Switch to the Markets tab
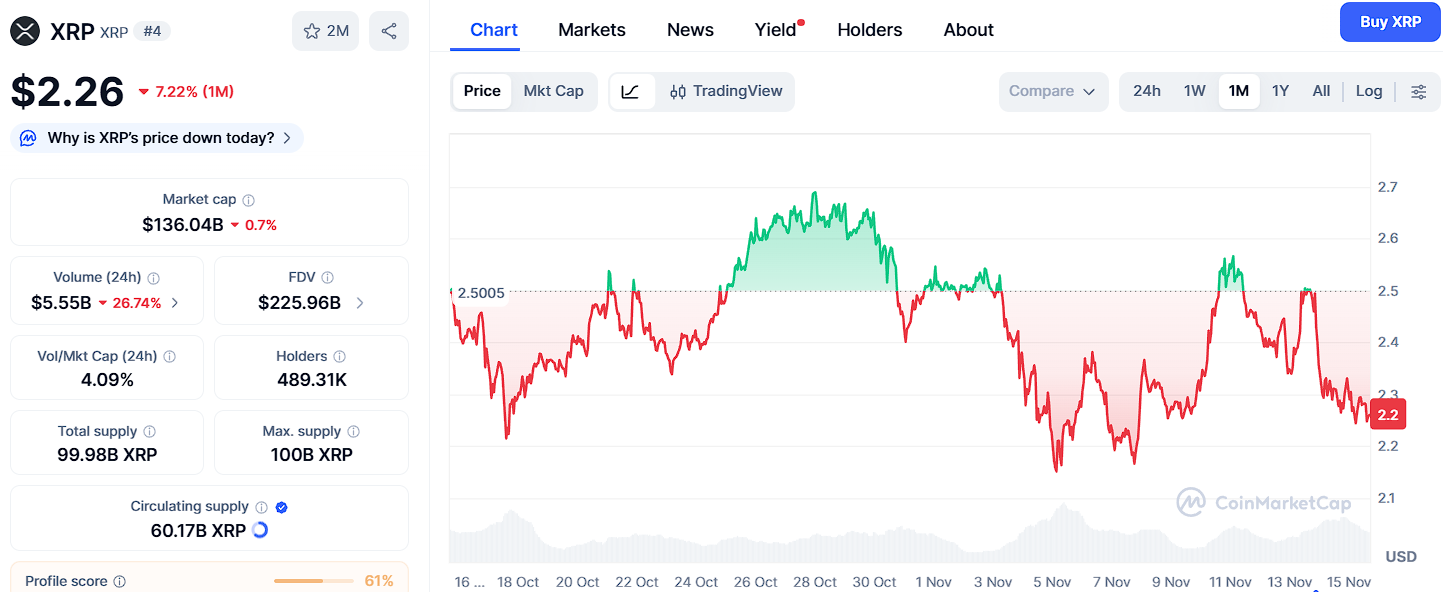1443x592 pixels. click(x=592, y=30)
